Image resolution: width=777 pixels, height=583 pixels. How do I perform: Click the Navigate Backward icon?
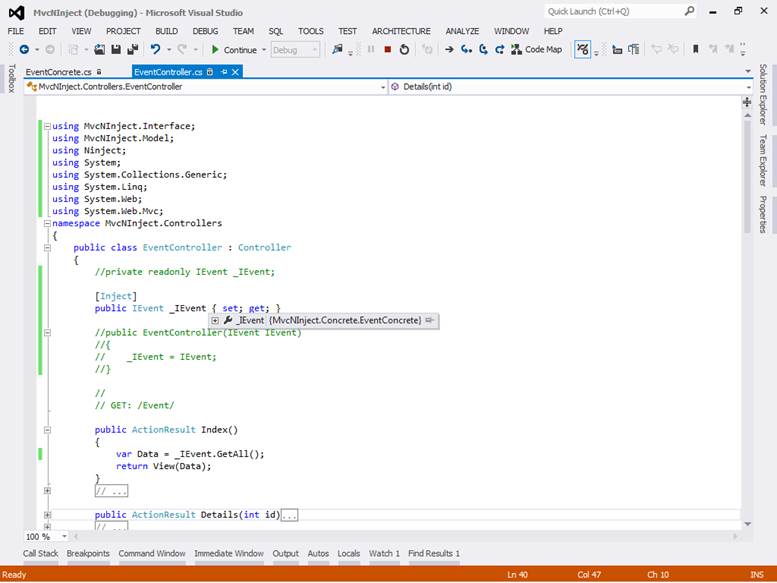pyautogui.click(x=23, y=49)
